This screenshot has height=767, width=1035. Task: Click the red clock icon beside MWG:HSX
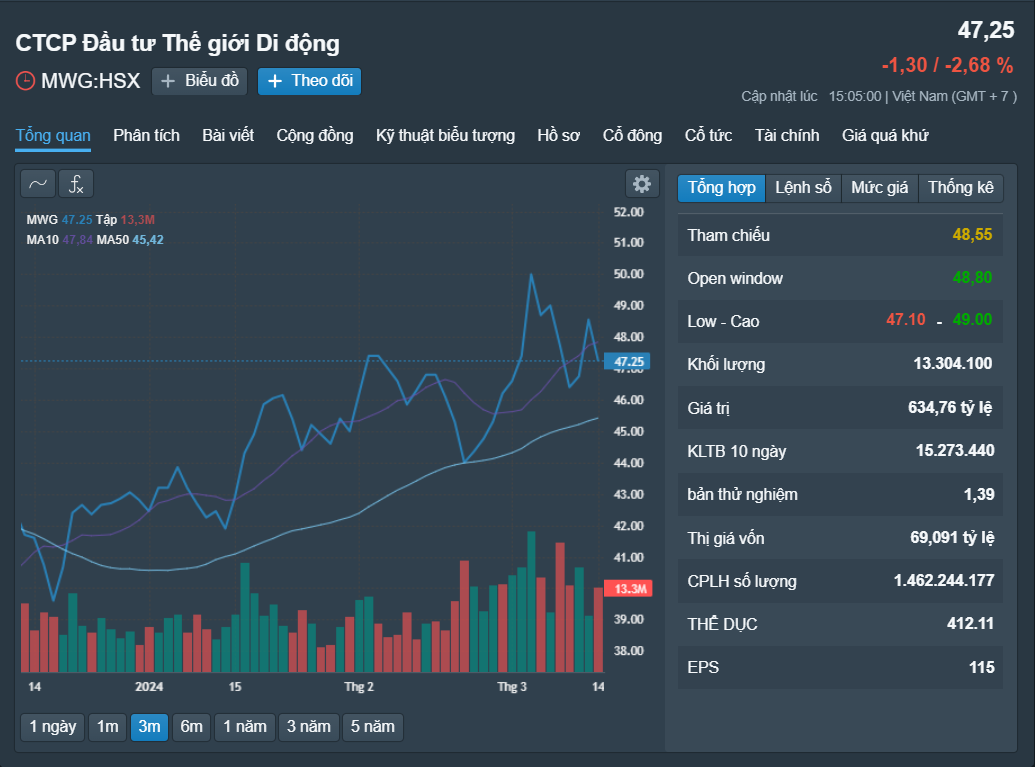click(25, 81)
